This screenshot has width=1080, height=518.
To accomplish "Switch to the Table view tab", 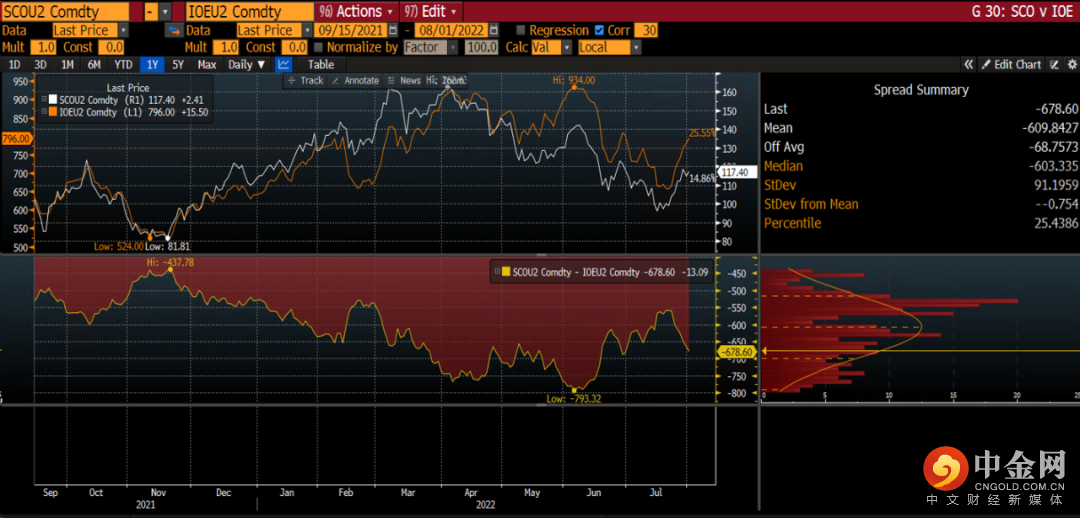I will [320, 64].
